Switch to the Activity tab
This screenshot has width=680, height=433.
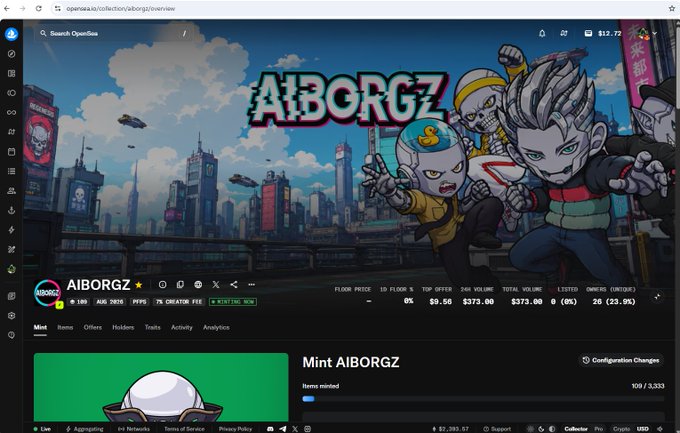[x=182, y=328]
